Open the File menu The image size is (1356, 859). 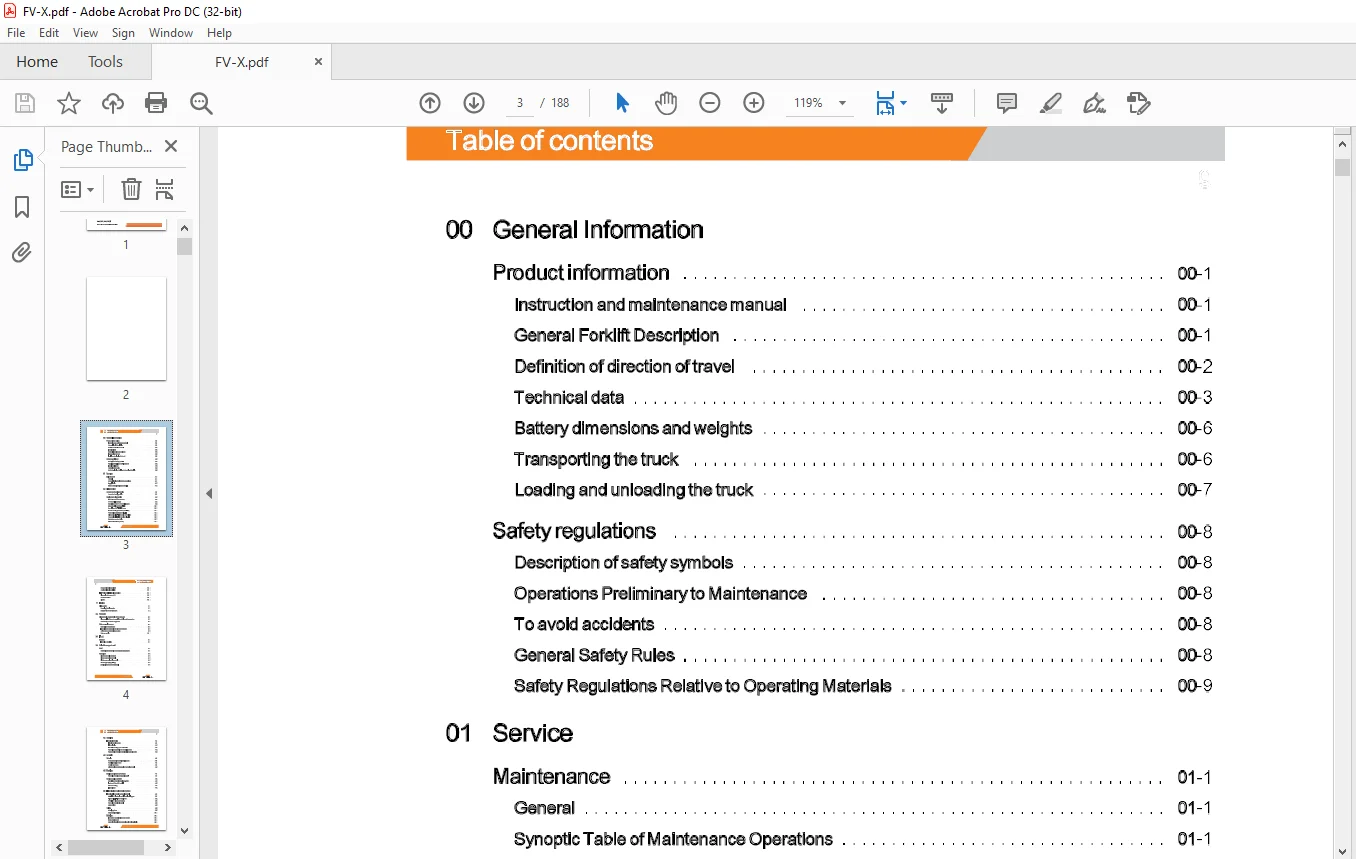point(16,33)
